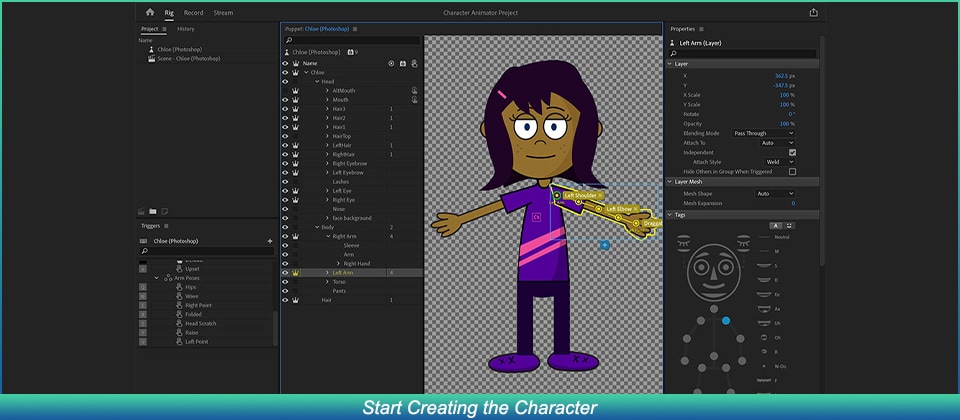Screen dimensions: 960x420
Task: Hide the Head layer with its eye icon
Action: click(285, 81)
